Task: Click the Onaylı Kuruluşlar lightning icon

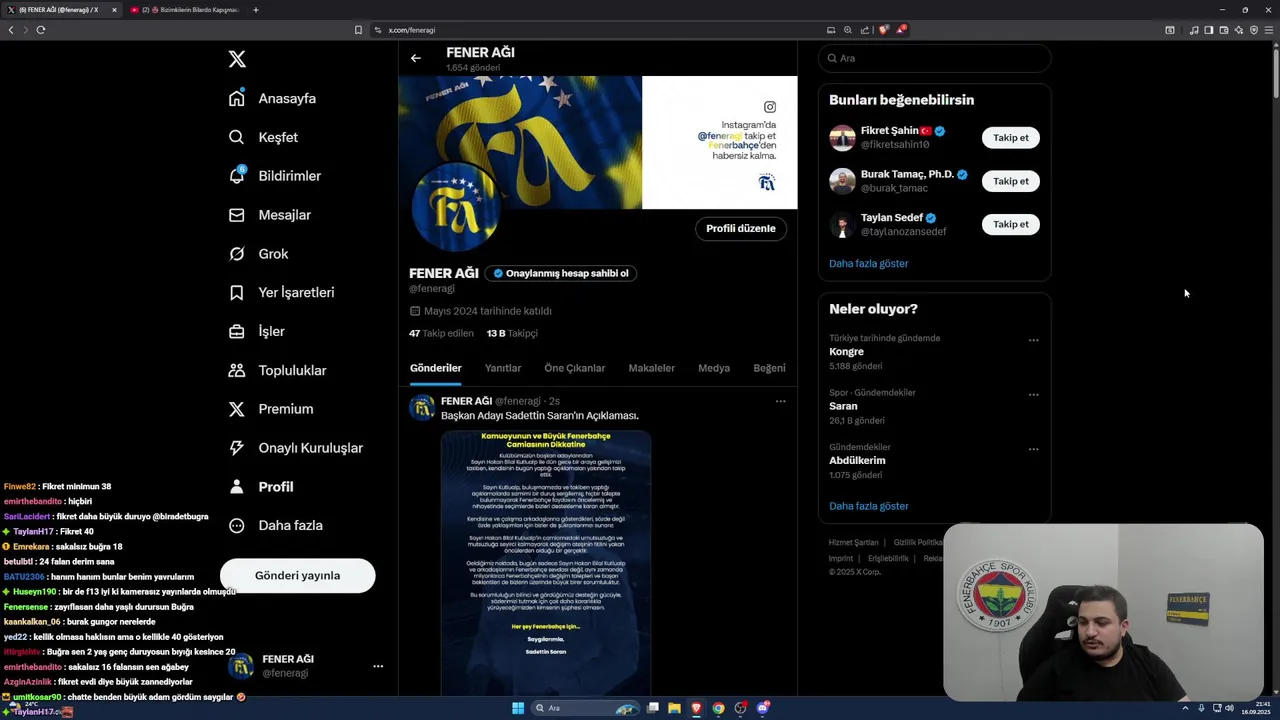Action: click(237, 448)
